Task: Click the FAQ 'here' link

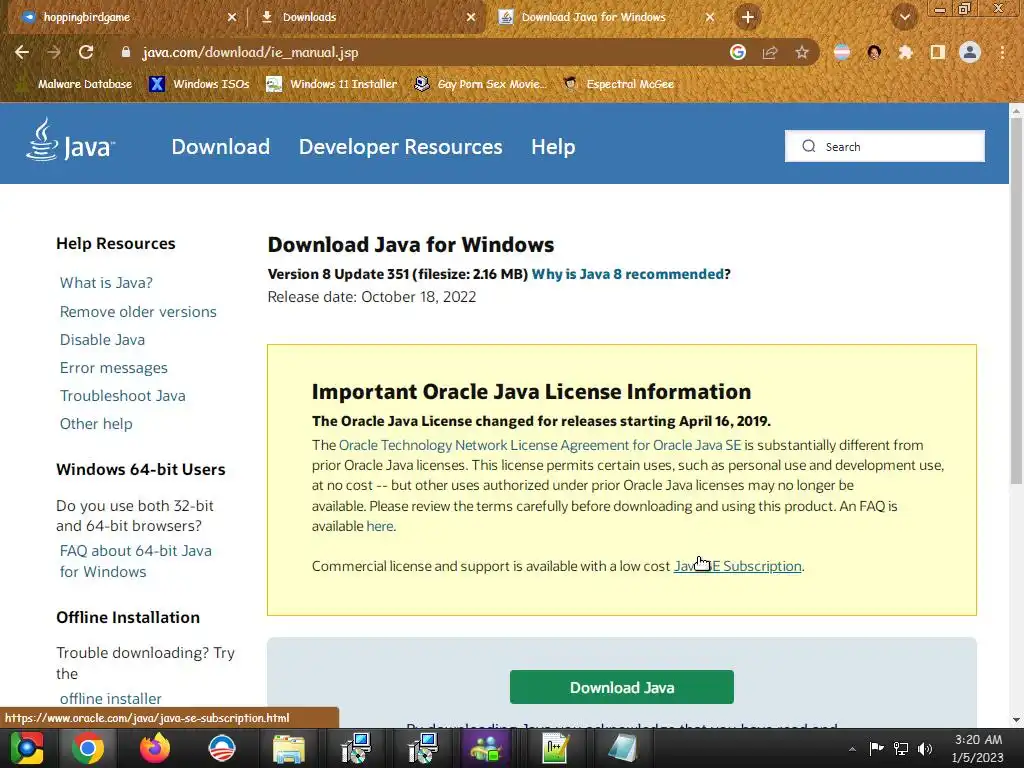Action: 379,526
